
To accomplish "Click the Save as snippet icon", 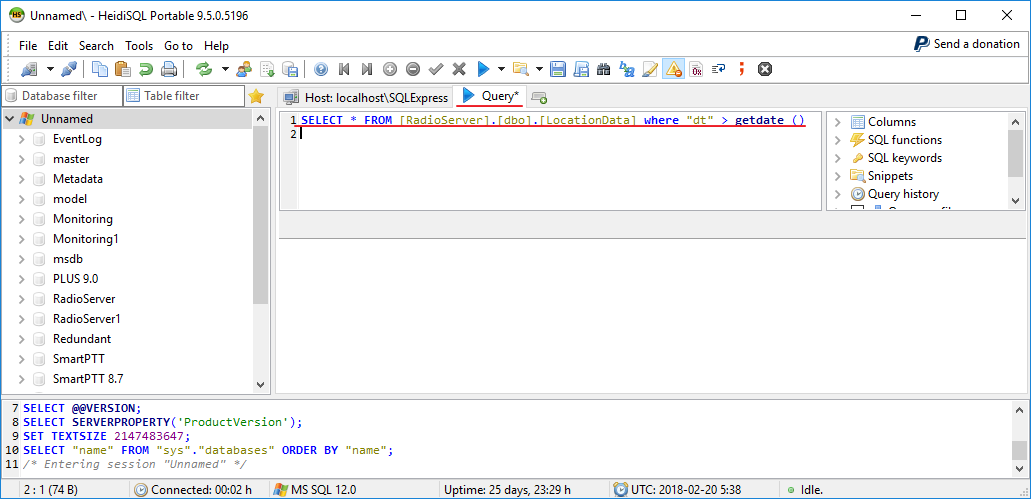I will [581, 69].
